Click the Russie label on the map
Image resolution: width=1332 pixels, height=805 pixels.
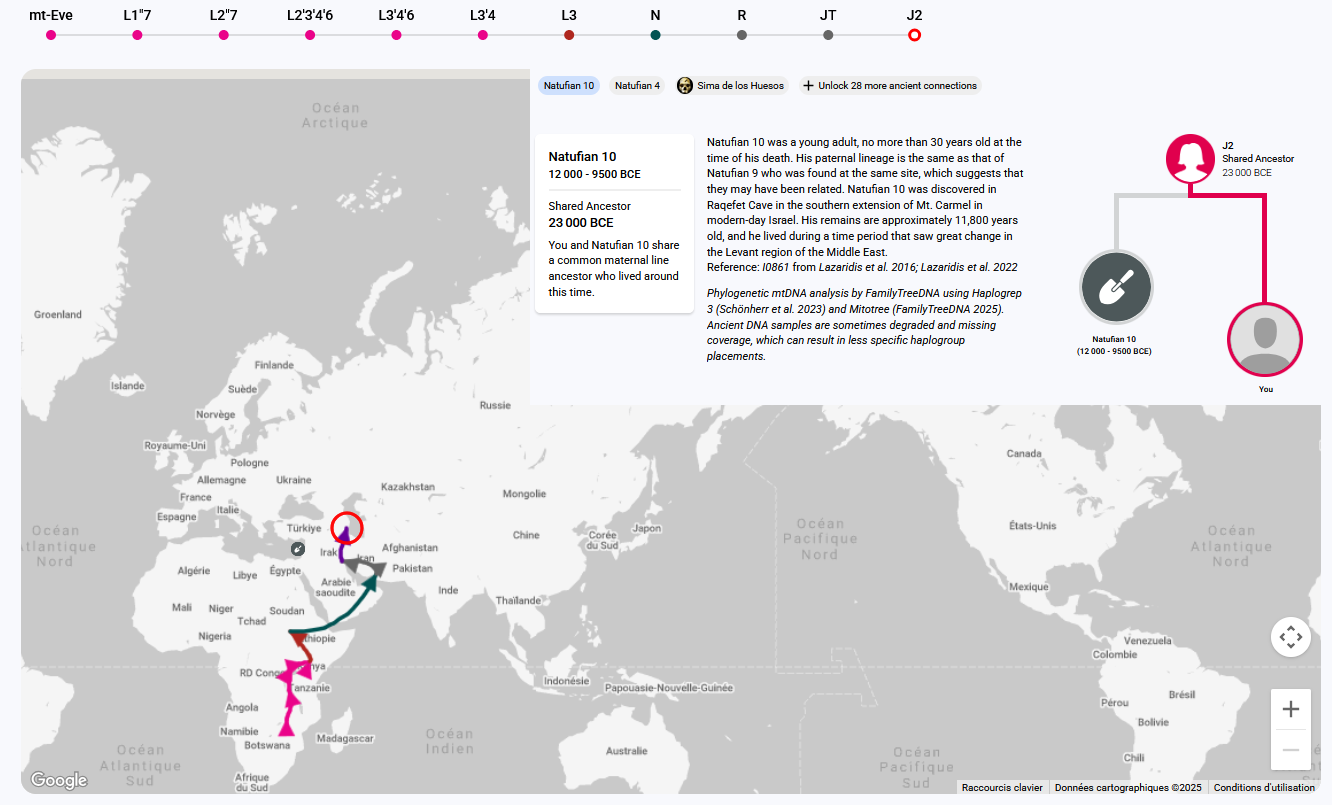click(x=495, y=406)
